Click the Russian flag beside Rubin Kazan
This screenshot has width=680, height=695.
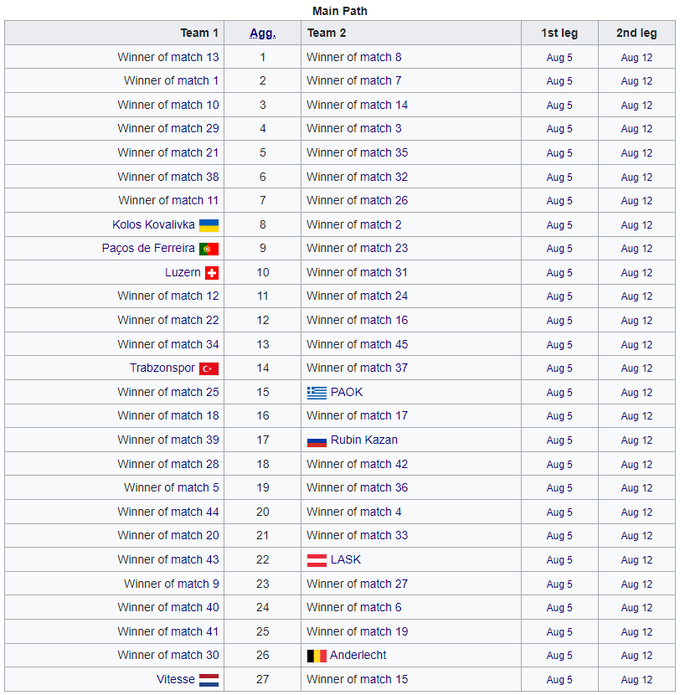pyautogui.click(x=317, y=441)
